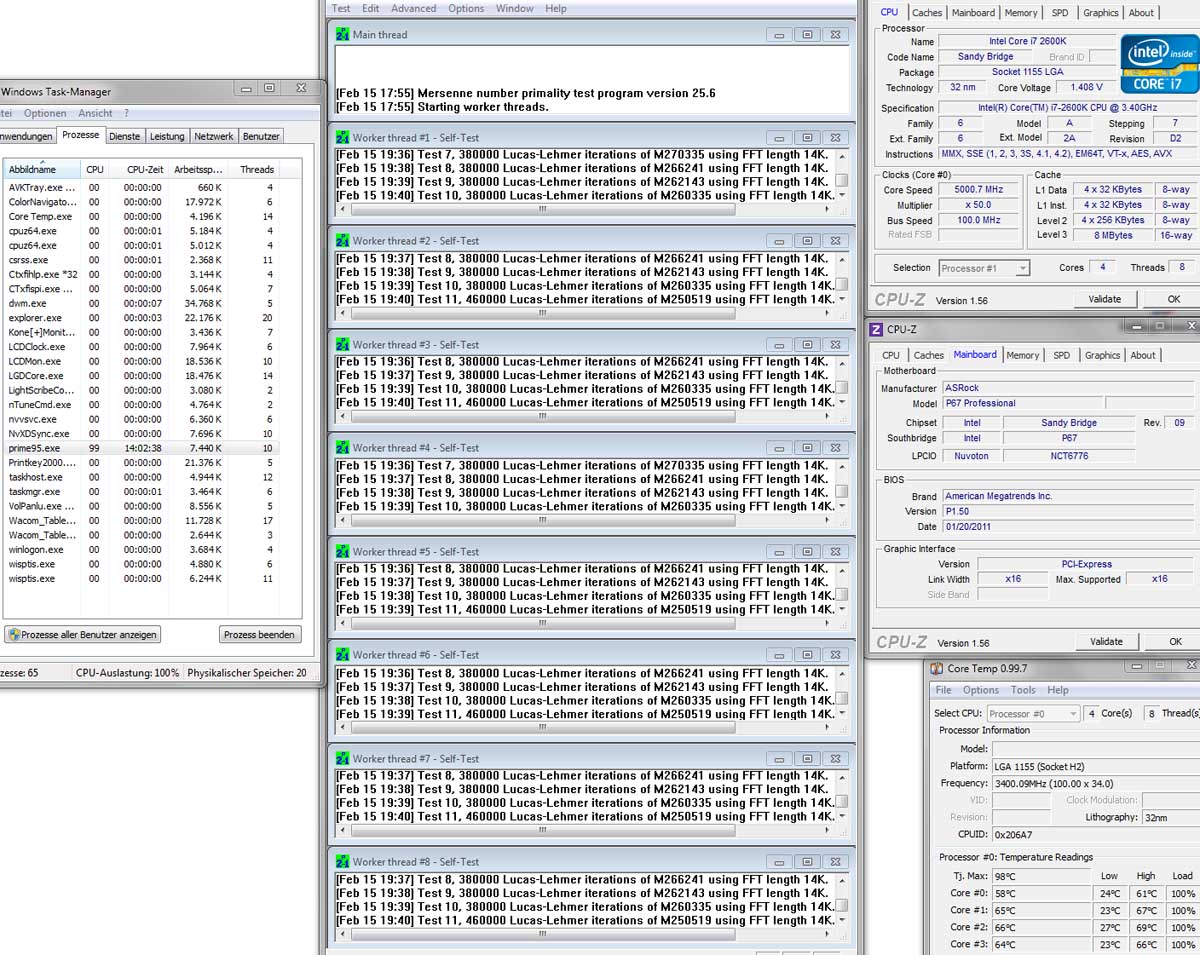The width and height of the screenshot is (1200, 955).
Task: Click the Core Temp title bar icon
Action: click(937, 668)
